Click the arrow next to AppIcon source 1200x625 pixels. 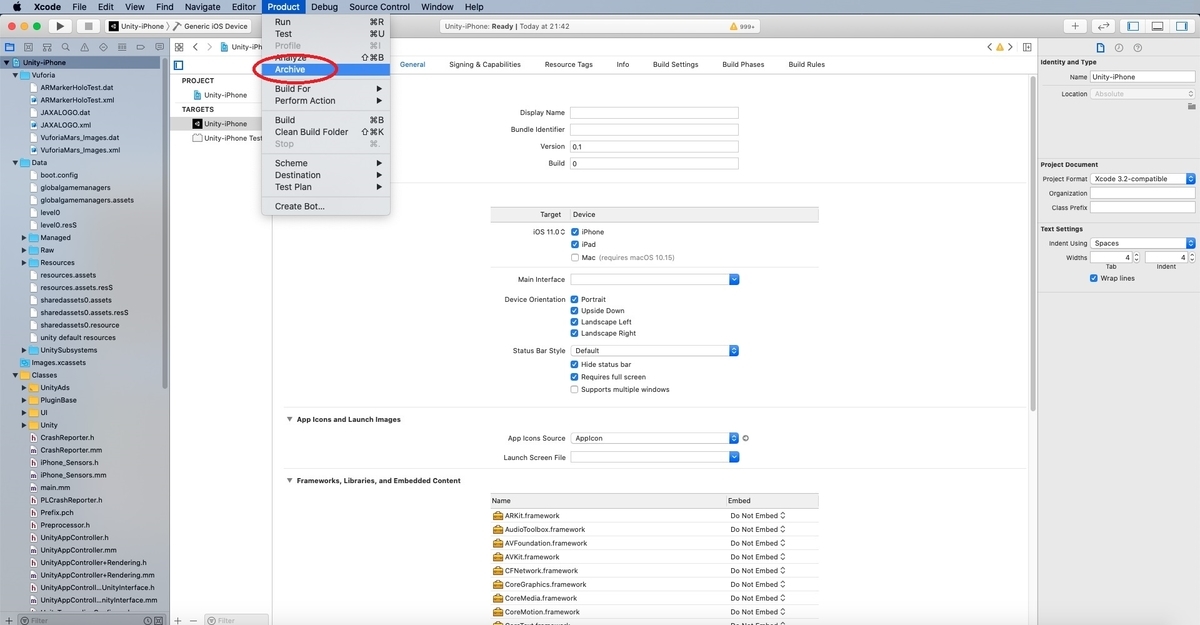pos(746,438)
